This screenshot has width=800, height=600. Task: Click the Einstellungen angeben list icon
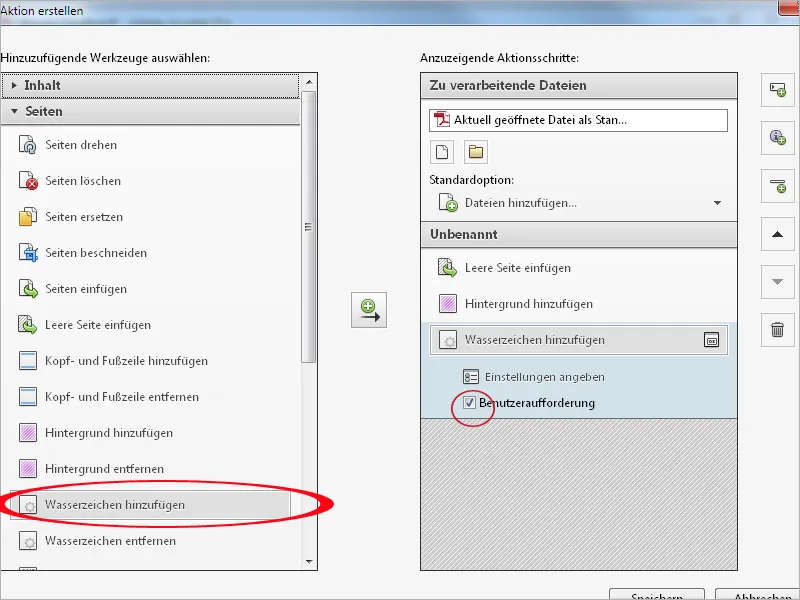coord(470,377)
